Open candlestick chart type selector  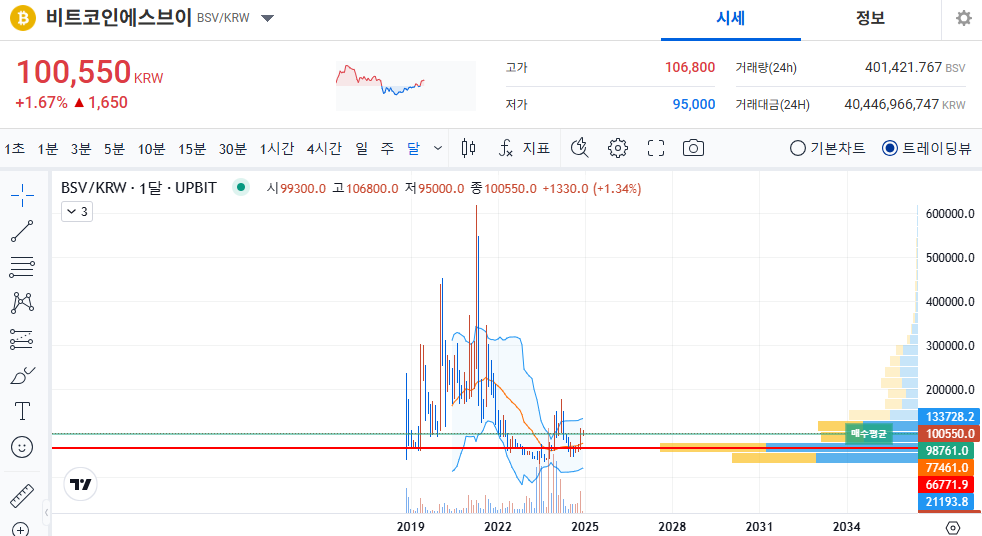(x=468, y=148)
